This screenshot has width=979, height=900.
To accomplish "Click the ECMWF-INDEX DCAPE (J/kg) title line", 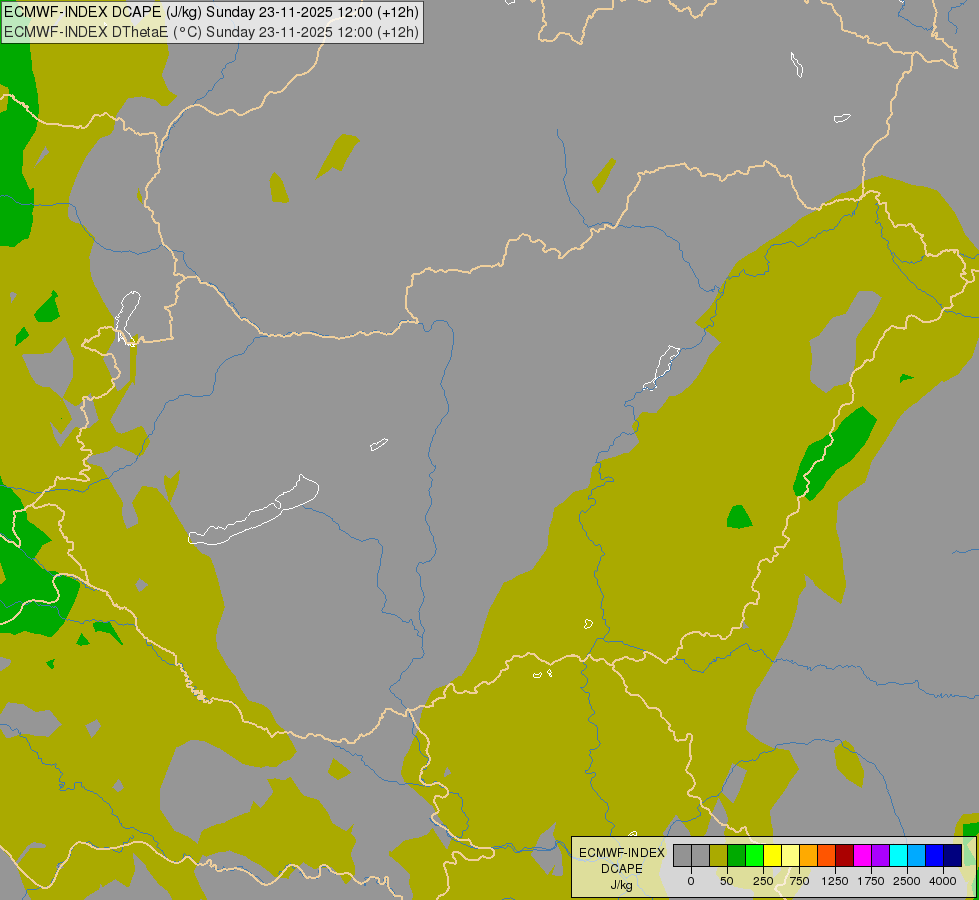I will click(211, 12).
